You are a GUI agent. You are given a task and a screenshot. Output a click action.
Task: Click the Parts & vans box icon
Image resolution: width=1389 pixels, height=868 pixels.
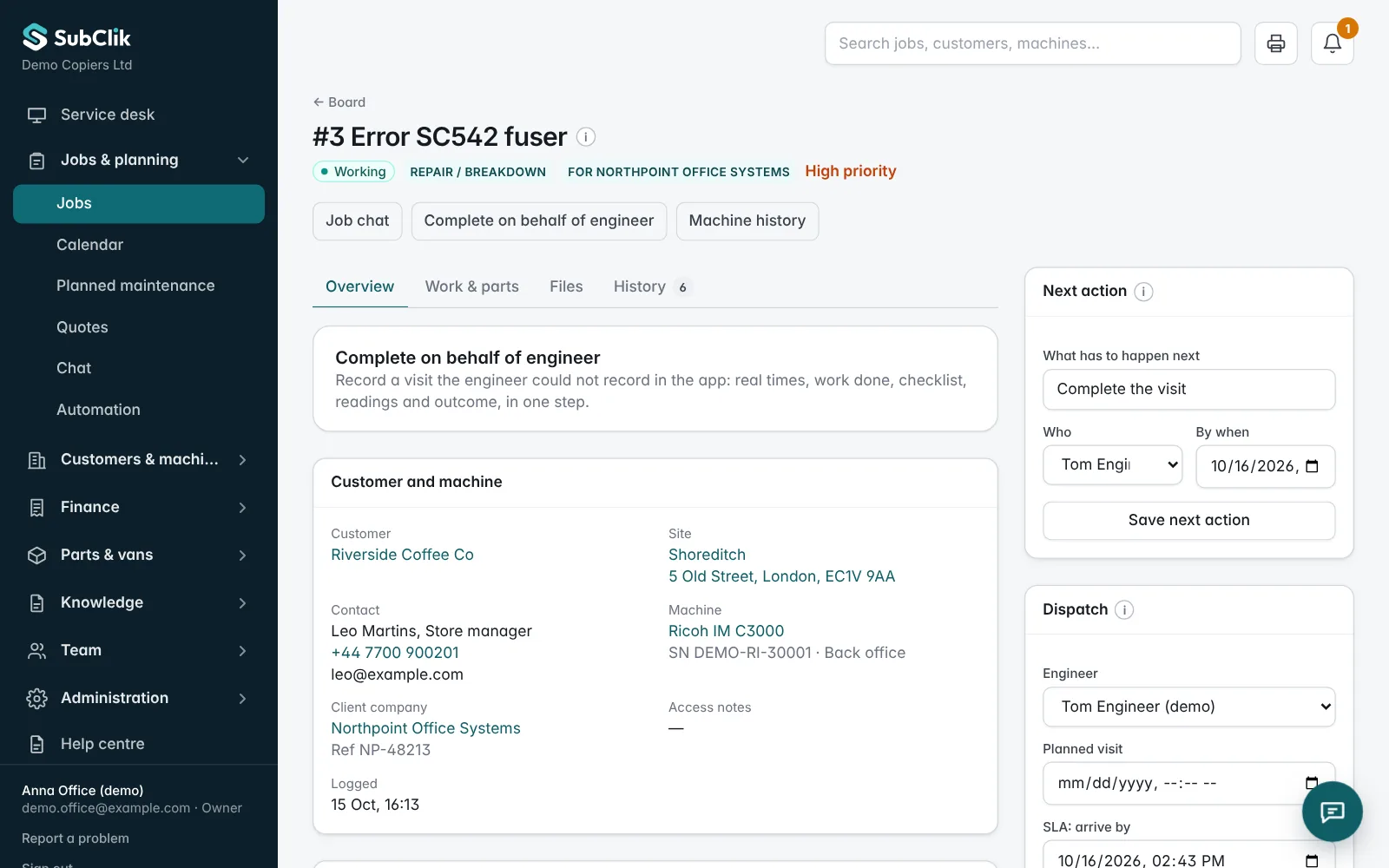pyautogui.click(x=36, y=556)
